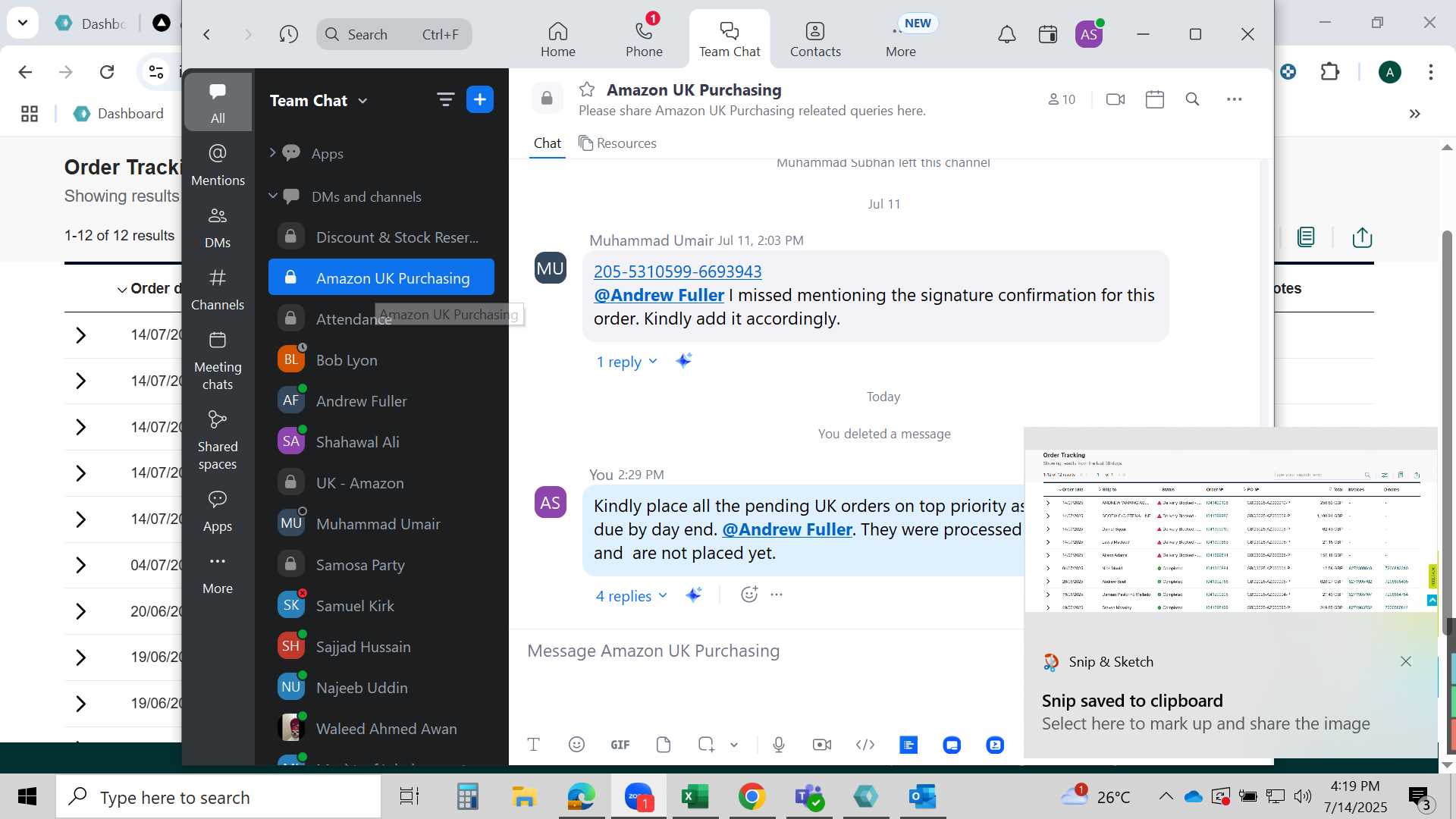Screen dimensions: 1456x819
Task: Click AI sparkle icon beside 4 replies
Action: (693, 595)
